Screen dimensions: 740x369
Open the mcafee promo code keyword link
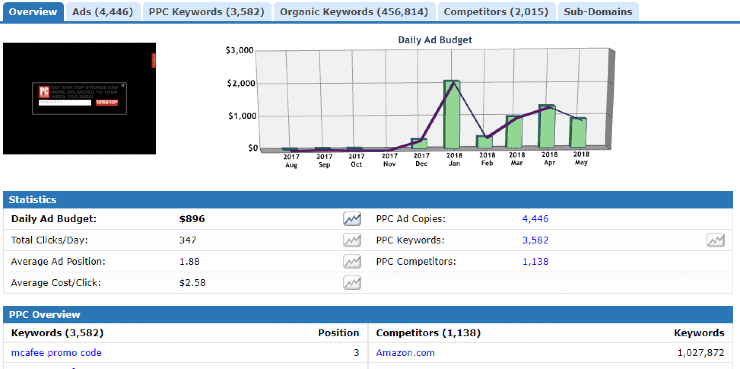56,353
